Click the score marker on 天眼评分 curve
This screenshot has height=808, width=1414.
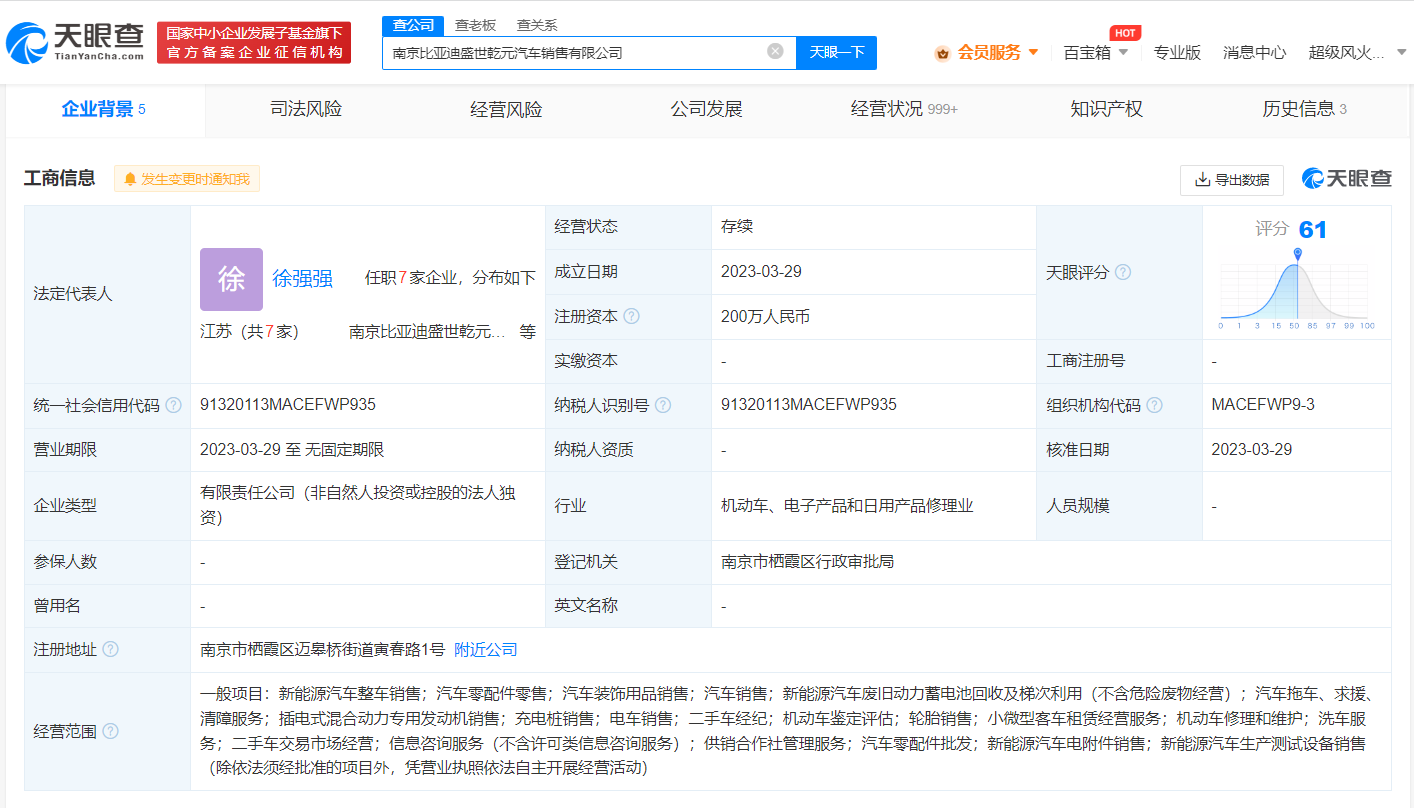(x=1300, y=254)
